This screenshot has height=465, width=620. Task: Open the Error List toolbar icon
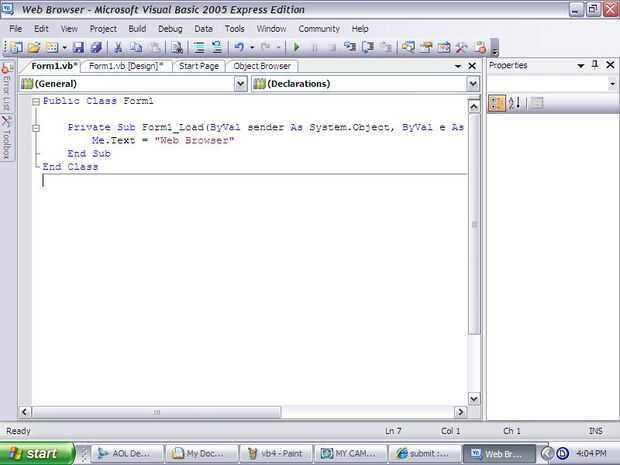click(480, 47)
